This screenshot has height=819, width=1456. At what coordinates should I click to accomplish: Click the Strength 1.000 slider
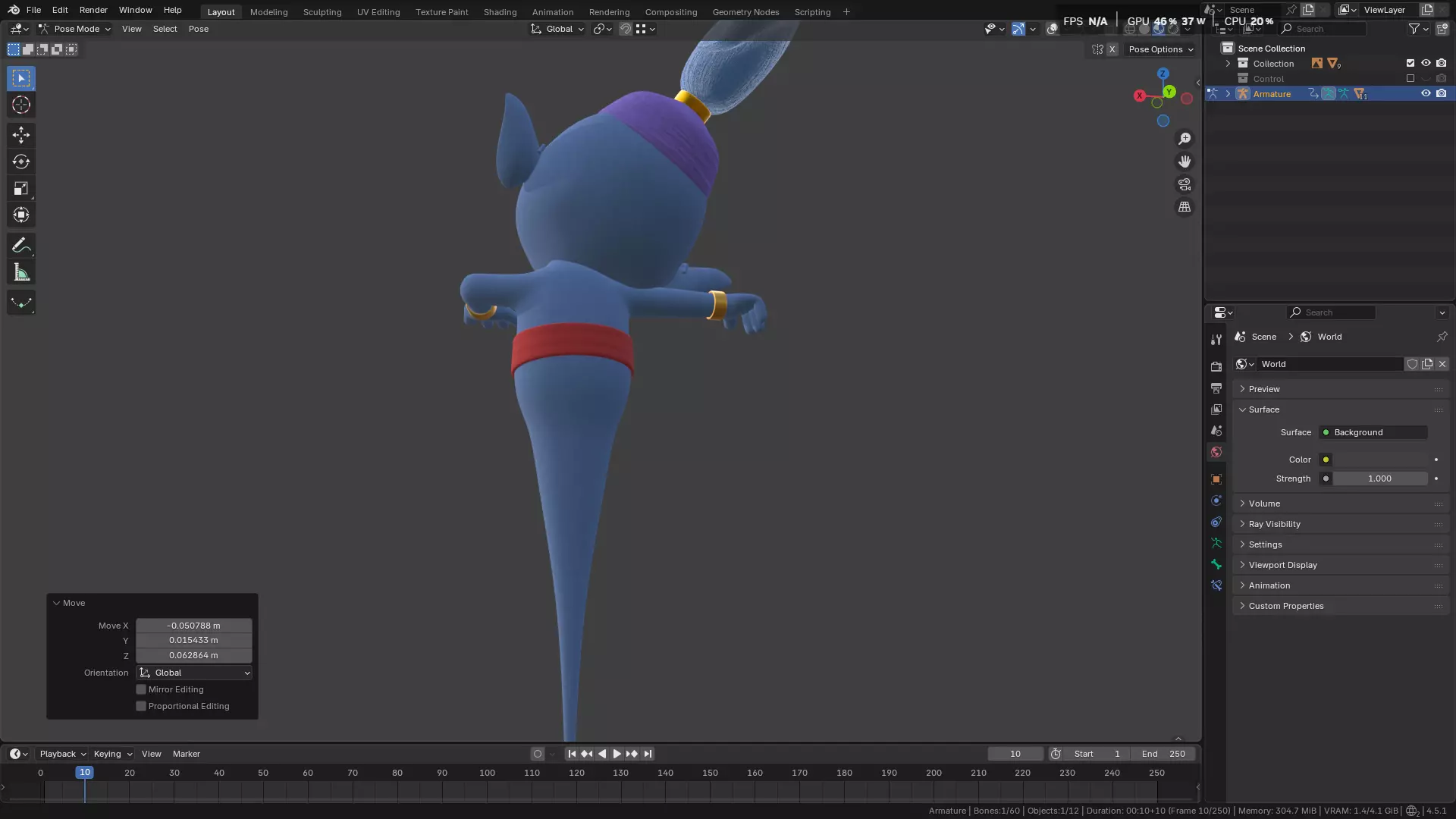click(x=1380, y=479)
